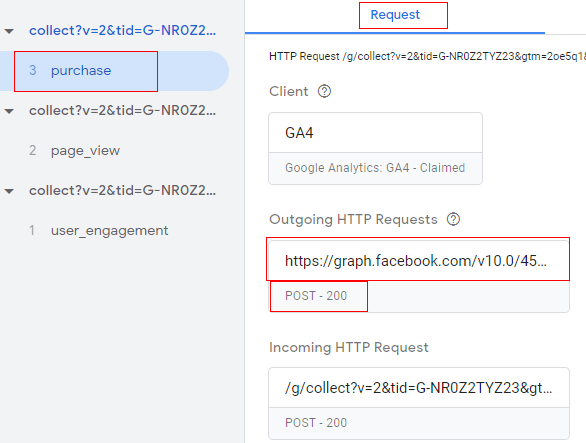The image size is (586, 443).
Task: Select the purchase event
Action: pos(114,71)
